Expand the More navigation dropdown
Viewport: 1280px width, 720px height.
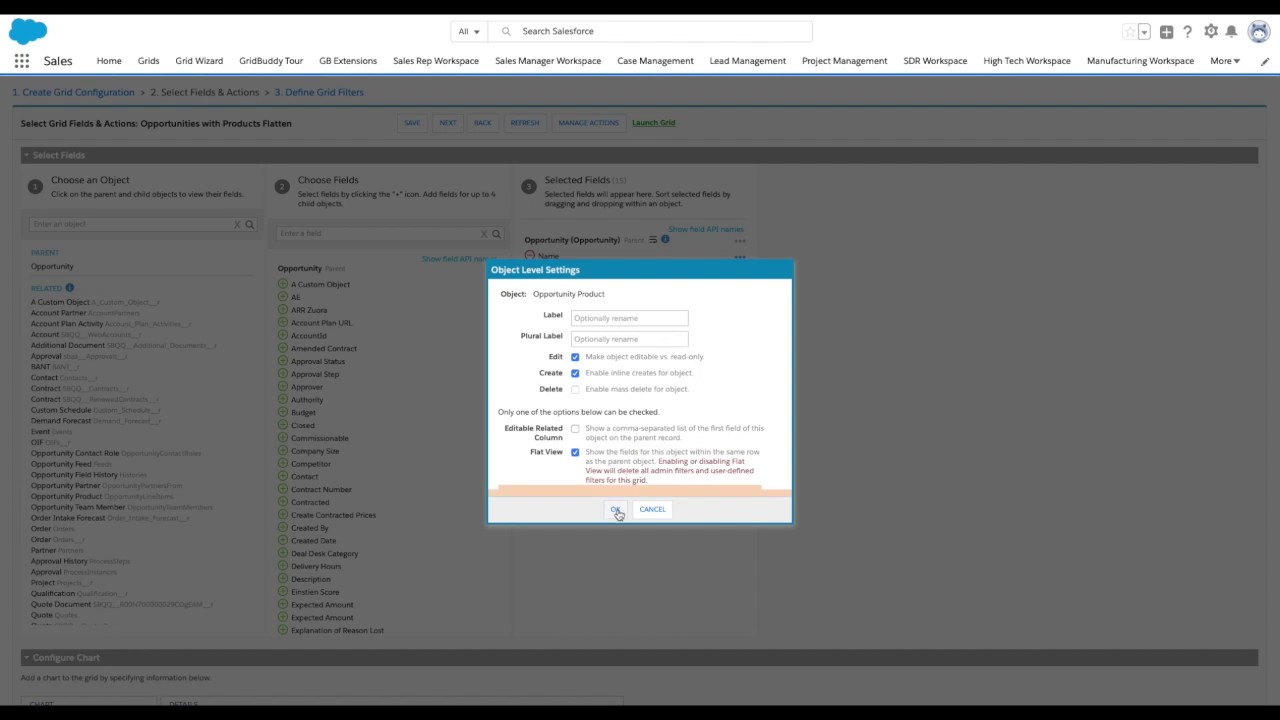click(x=1225, y=61)
